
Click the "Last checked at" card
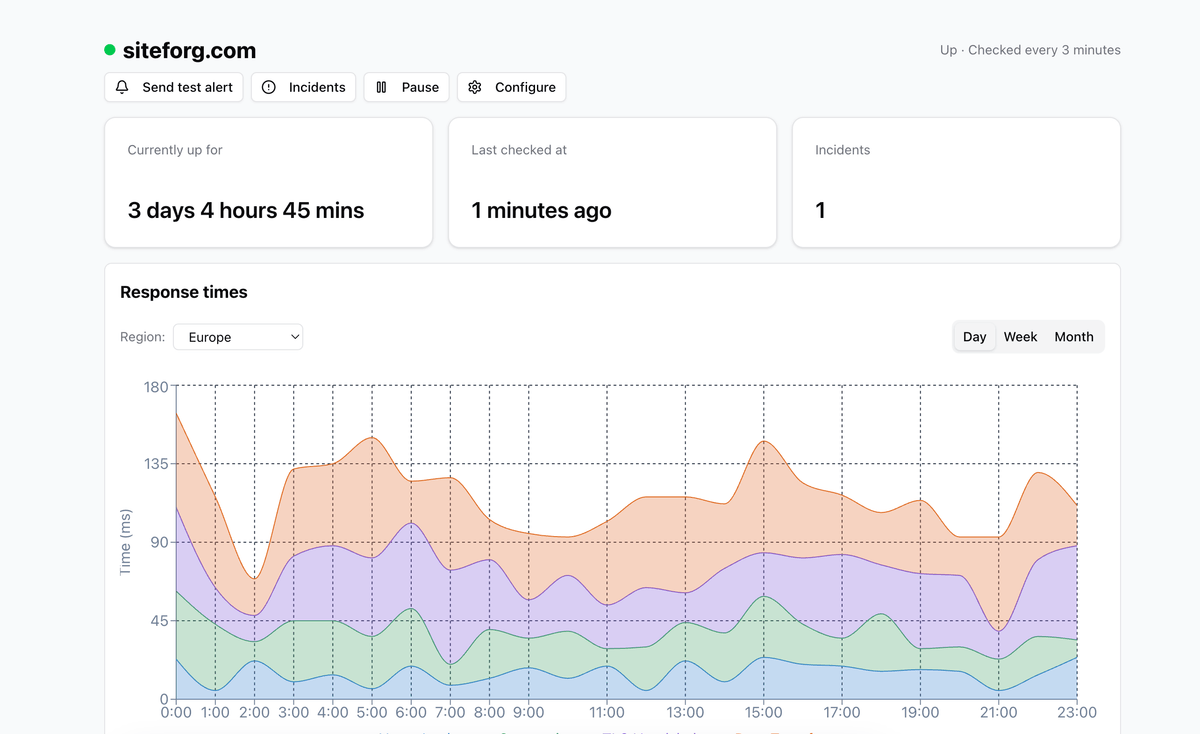(612, 182)
